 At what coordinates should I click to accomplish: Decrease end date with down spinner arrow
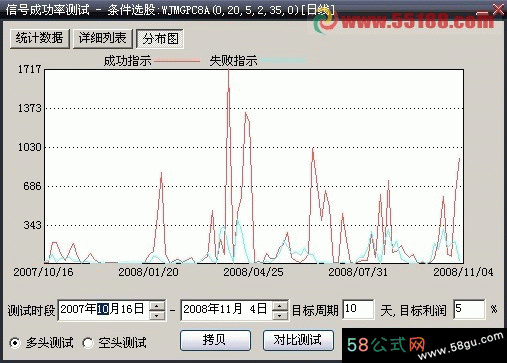point(280,315)
